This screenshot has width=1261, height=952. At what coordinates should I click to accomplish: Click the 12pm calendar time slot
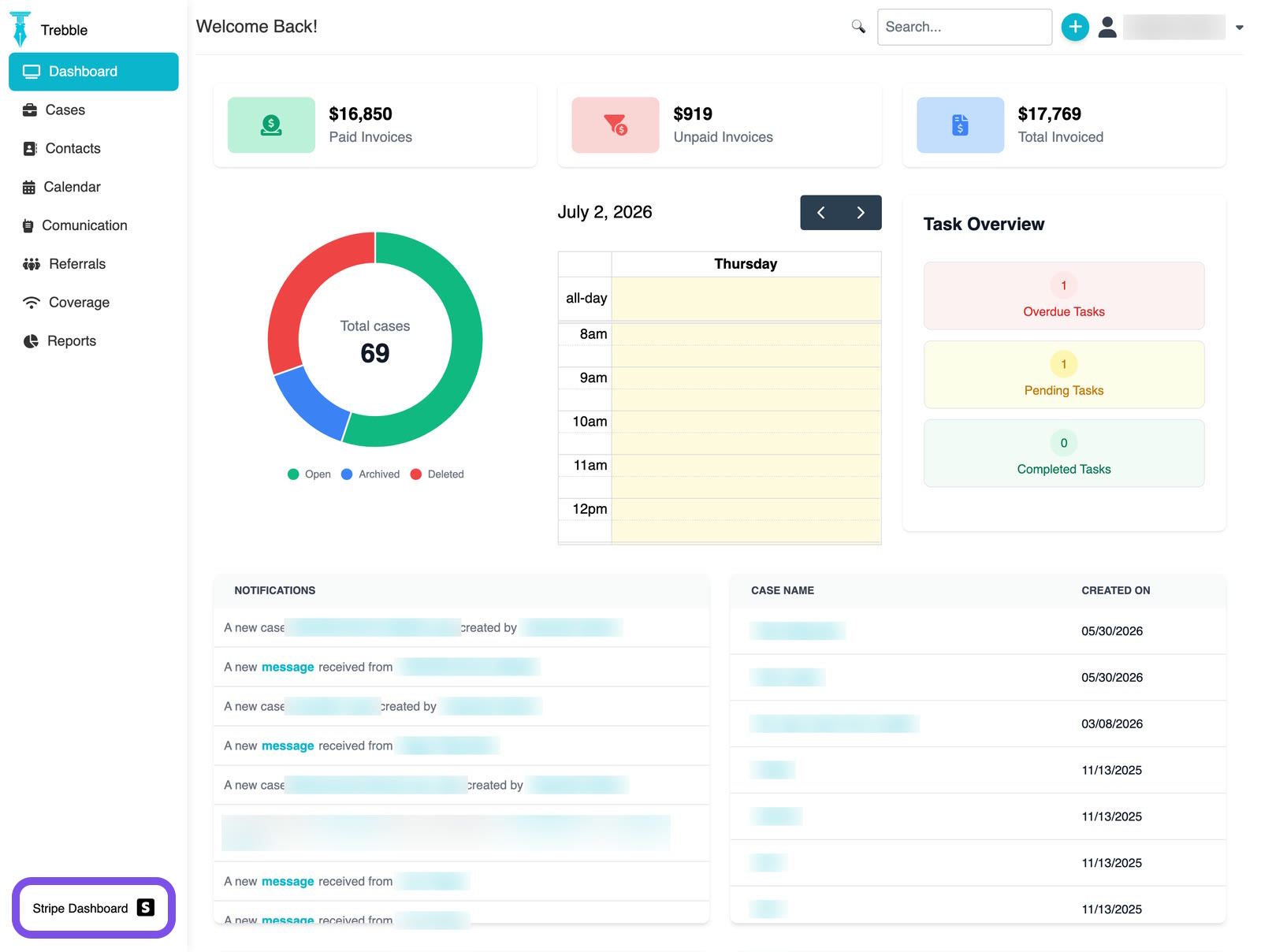coord(746,520)
